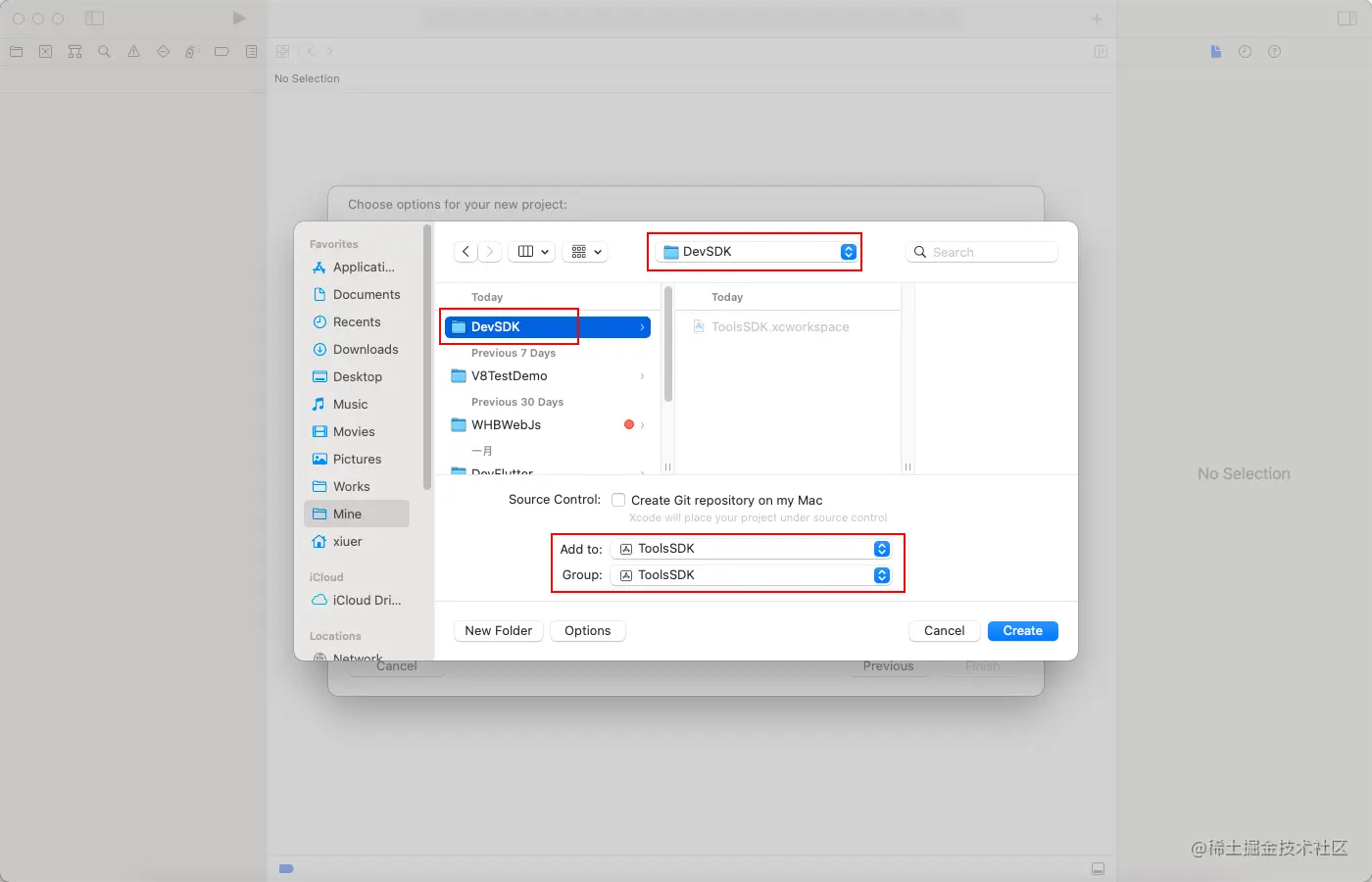Select iCloud Drive in sidebar

[x=356, y=601]
